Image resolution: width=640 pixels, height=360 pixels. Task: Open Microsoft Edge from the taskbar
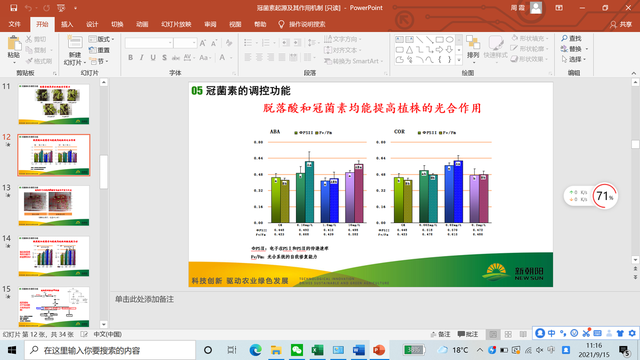click(x=256, y=350)
